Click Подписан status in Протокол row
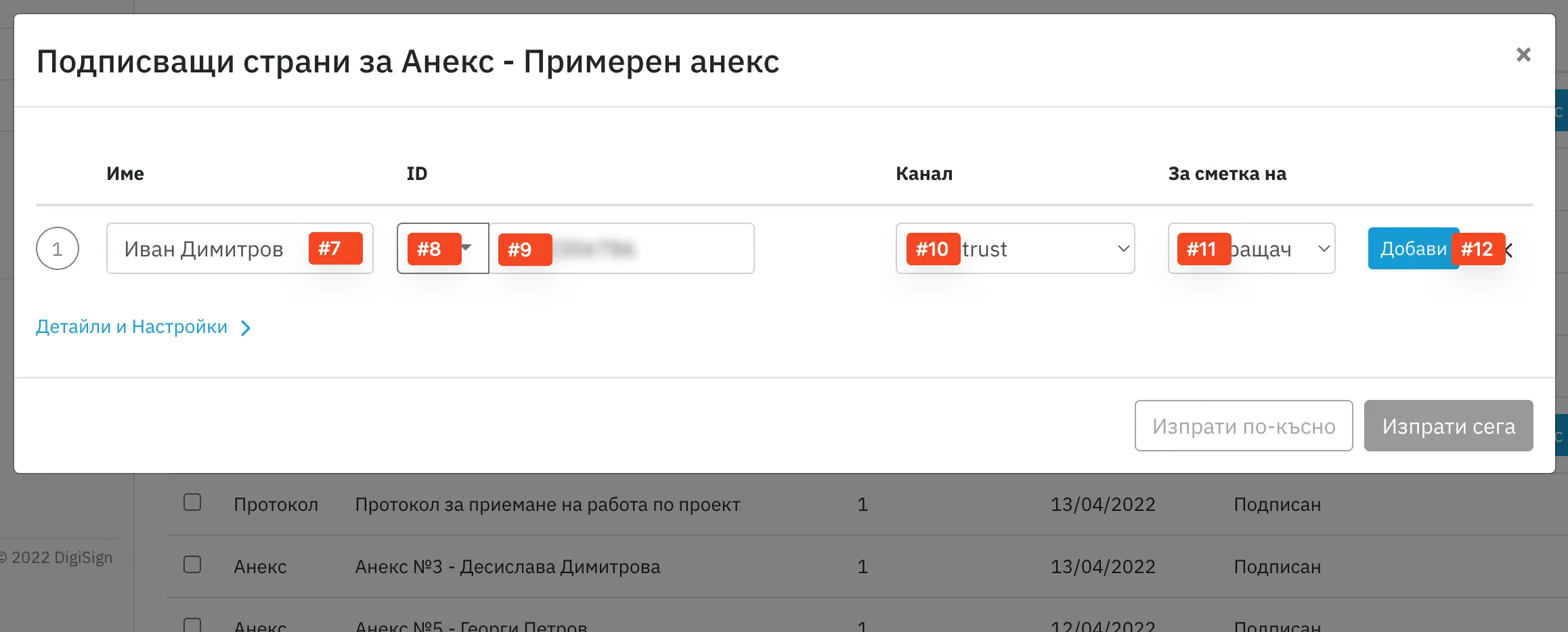 pos(1278,505)
